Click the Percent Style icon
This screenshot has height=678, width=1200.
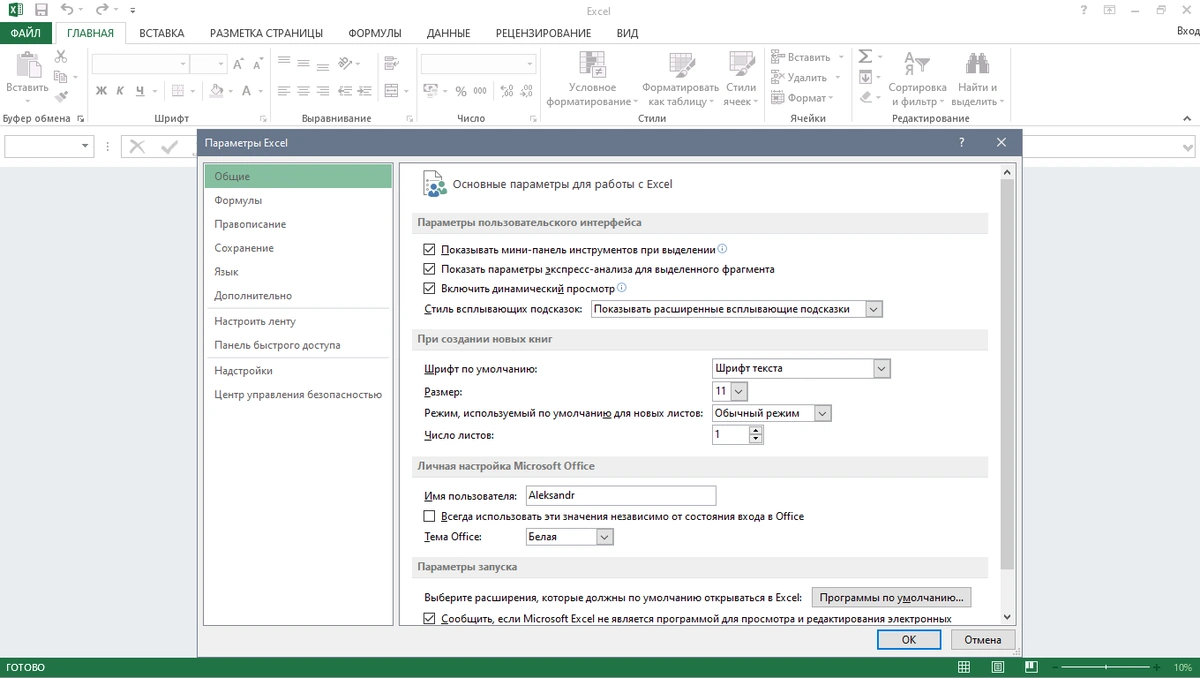pyautogui.click(x=461, y=91)
